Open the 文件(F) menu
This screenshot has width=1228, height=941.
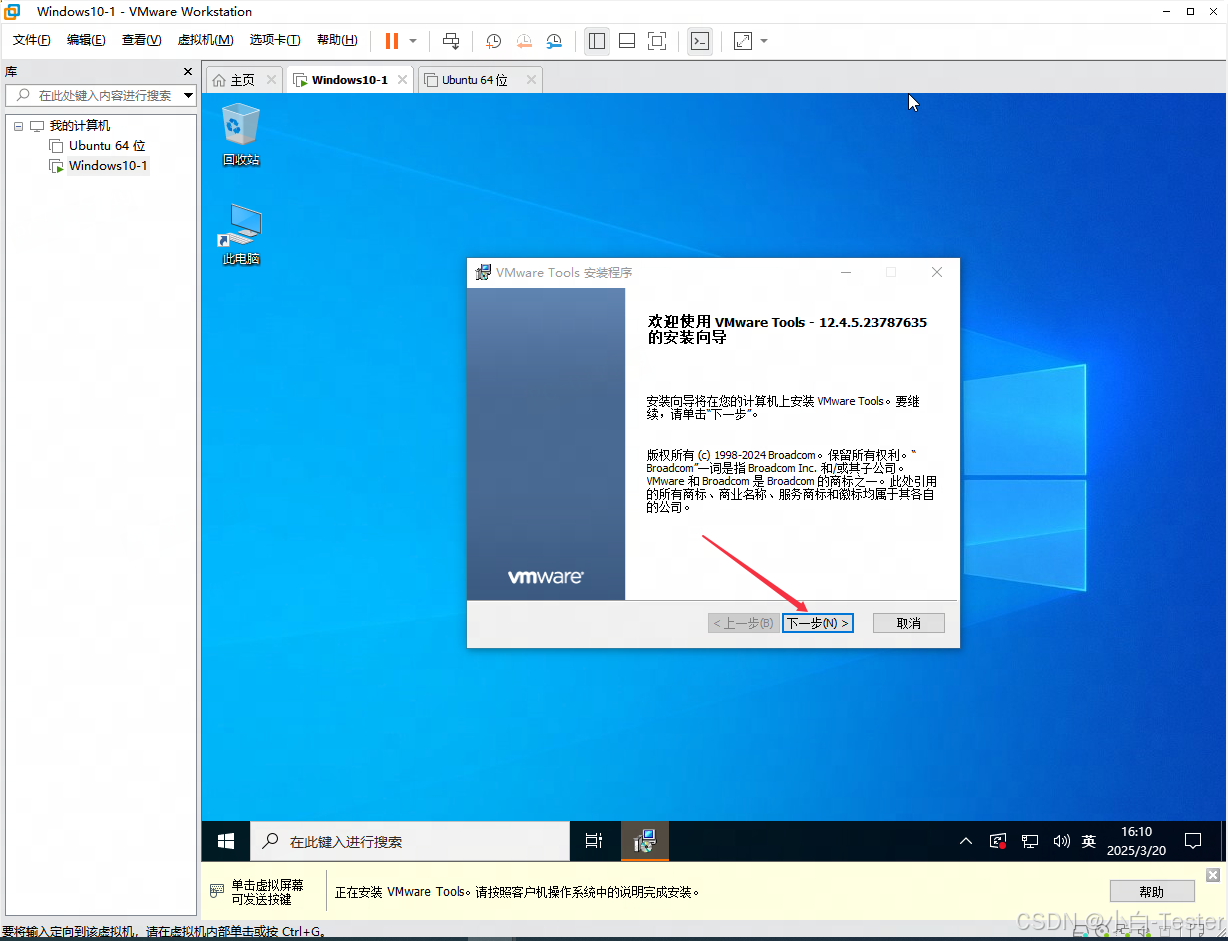[31, 40]
